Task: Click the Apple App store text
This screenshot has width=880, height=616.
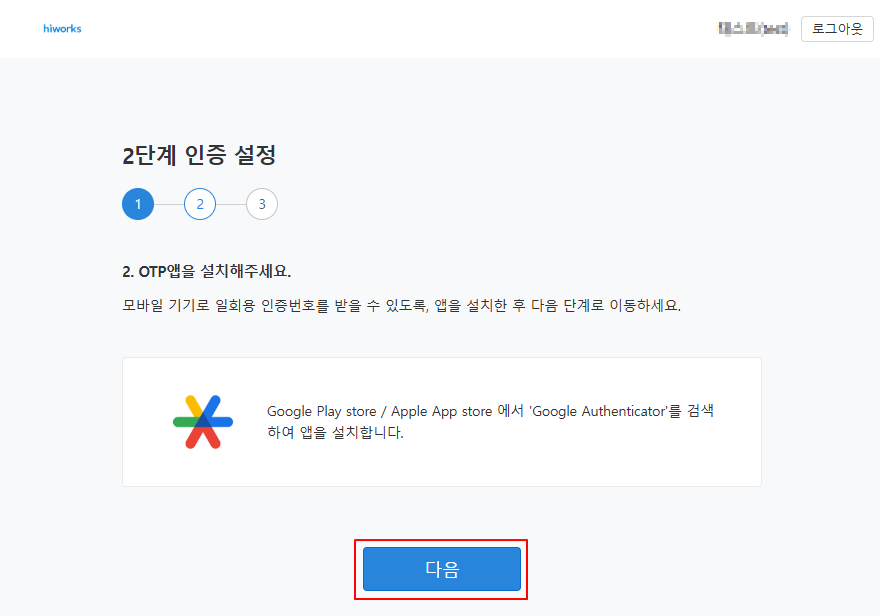Action: point(437,411)
